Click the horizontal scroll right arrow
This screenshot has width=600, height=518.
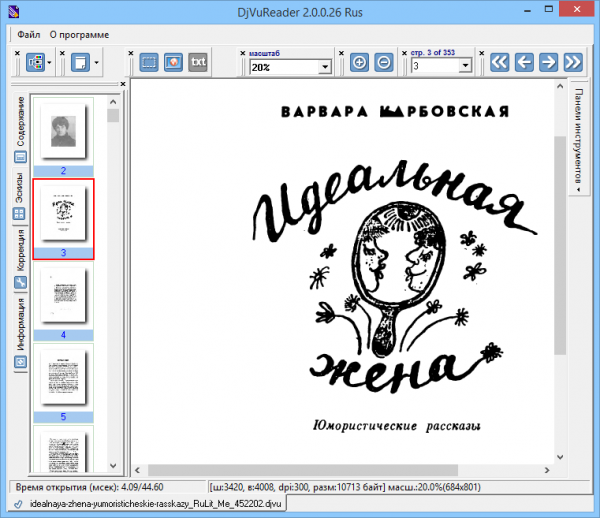pyautogui.click(x=547, y=470)
